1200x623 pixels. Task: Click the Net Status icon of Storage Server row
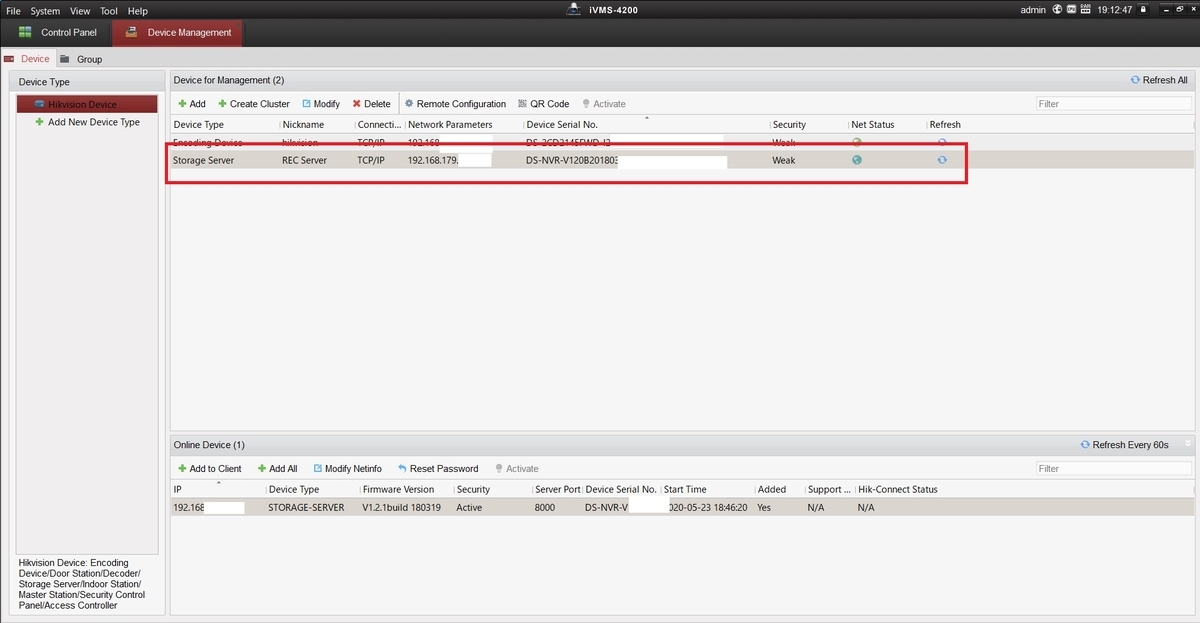coord(857,160)
